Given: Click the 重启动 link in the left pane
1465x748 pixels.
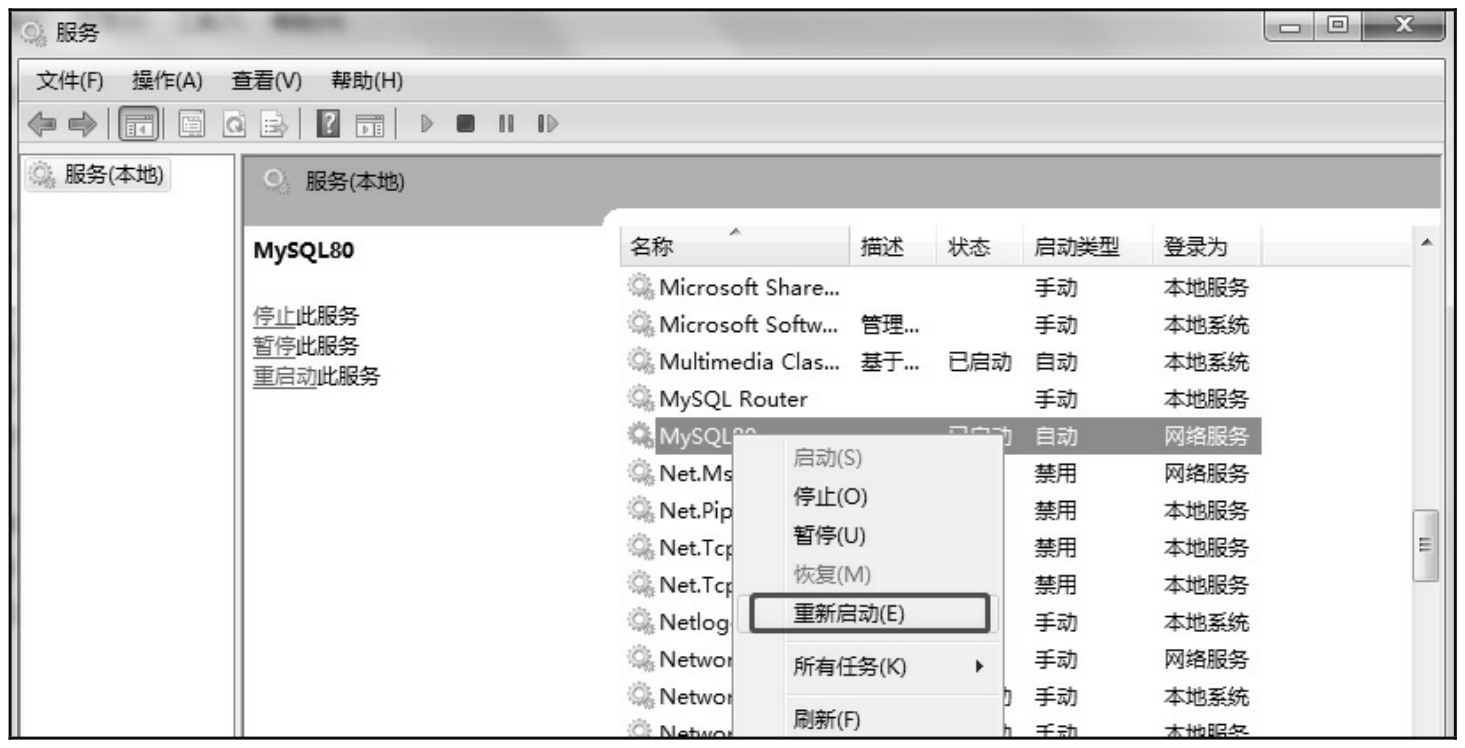Looking at the screenshot, I should tap(284, 376).
